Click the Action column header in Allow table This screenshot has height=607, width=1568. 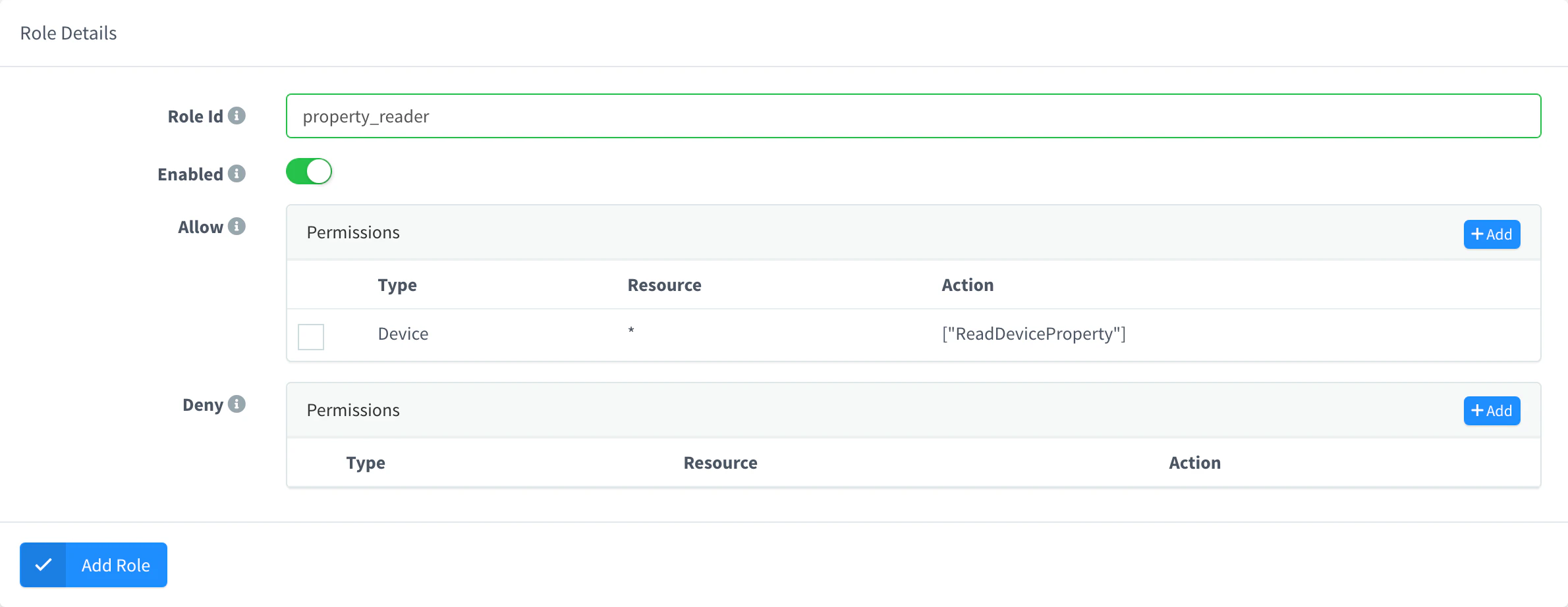click(968, 285)
